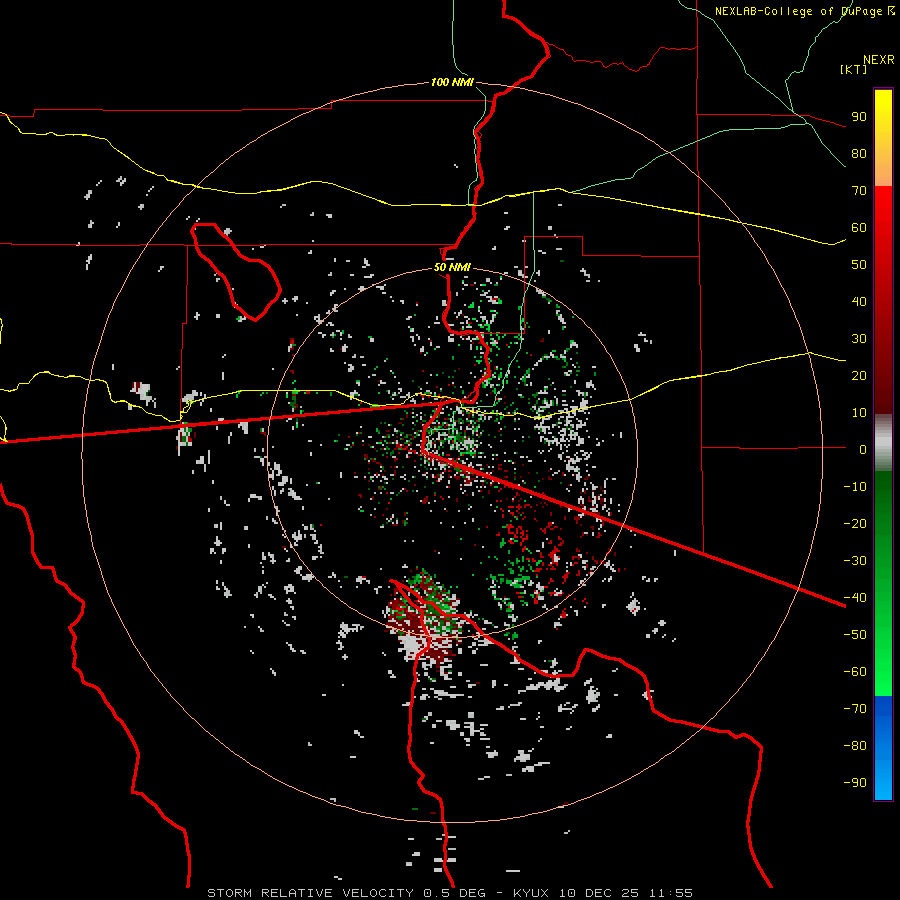Click the -40 value on the velocity scale
This screenshot has height=900, width=900.
(x=855, y=598)
